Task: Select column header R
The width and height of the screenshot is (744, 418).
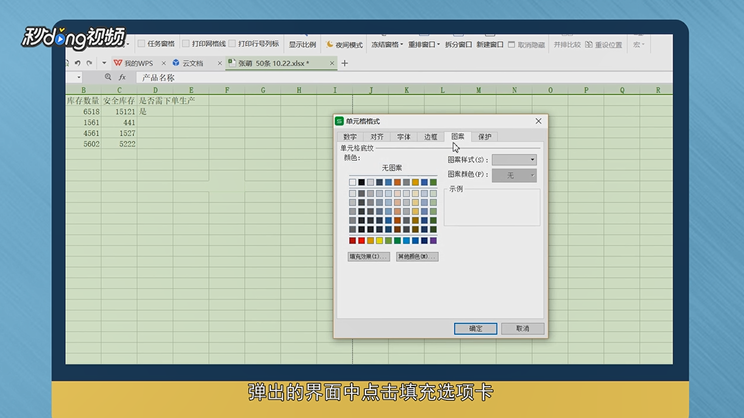Action: click(x=658, y=90)
